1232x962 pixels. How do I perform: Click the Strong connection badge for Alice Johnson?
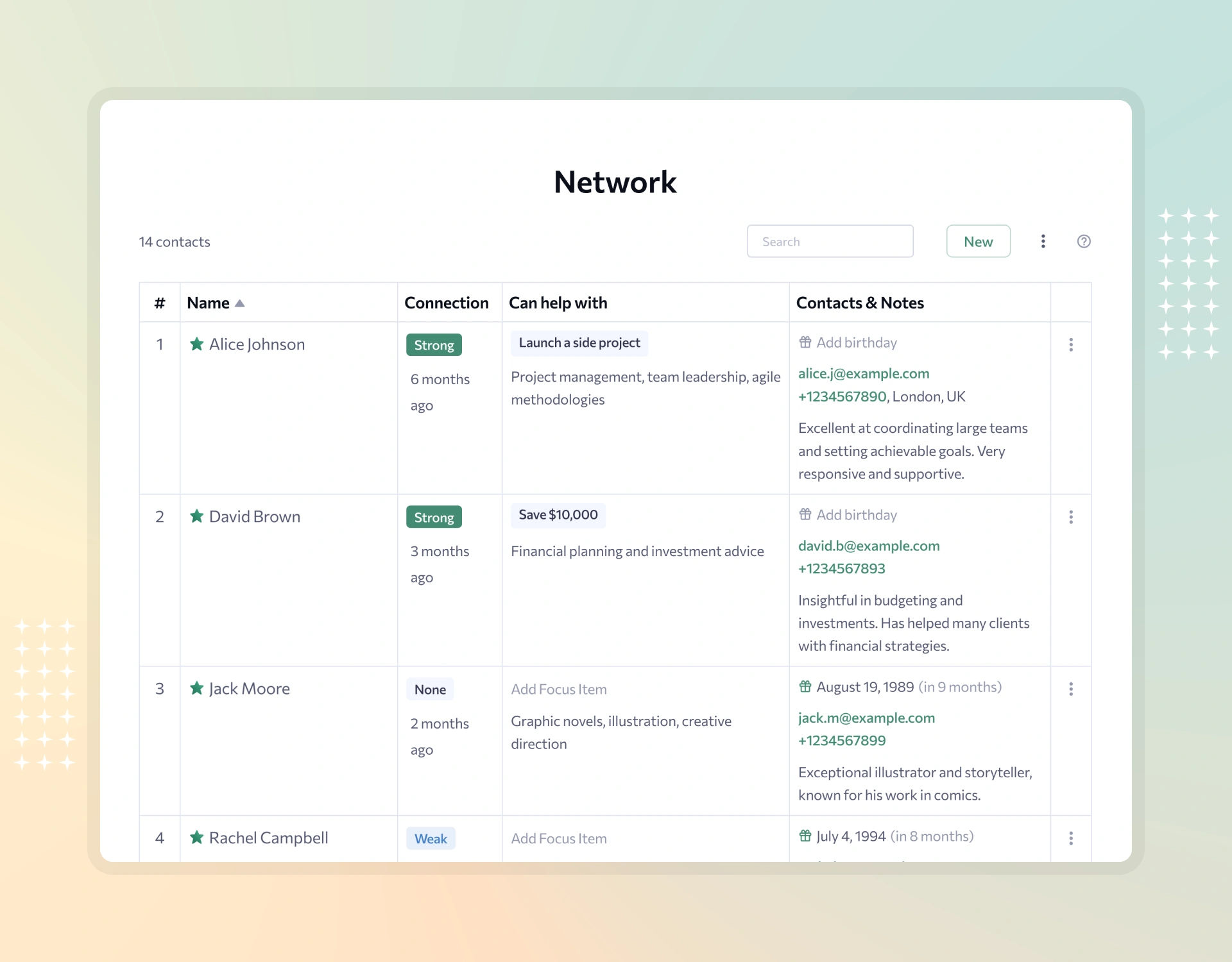click(x=434, y=345)
